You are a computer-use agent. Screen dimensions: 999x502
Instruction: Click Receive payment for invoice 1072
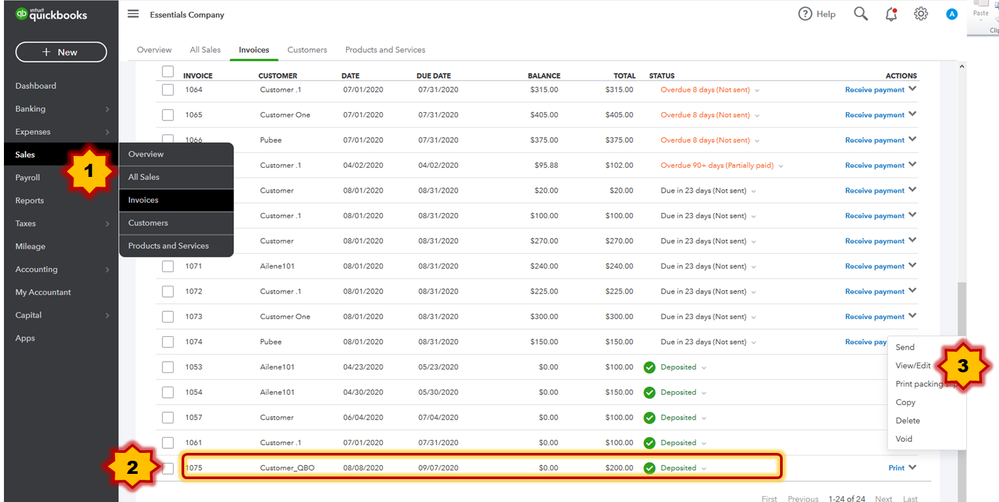874,291
